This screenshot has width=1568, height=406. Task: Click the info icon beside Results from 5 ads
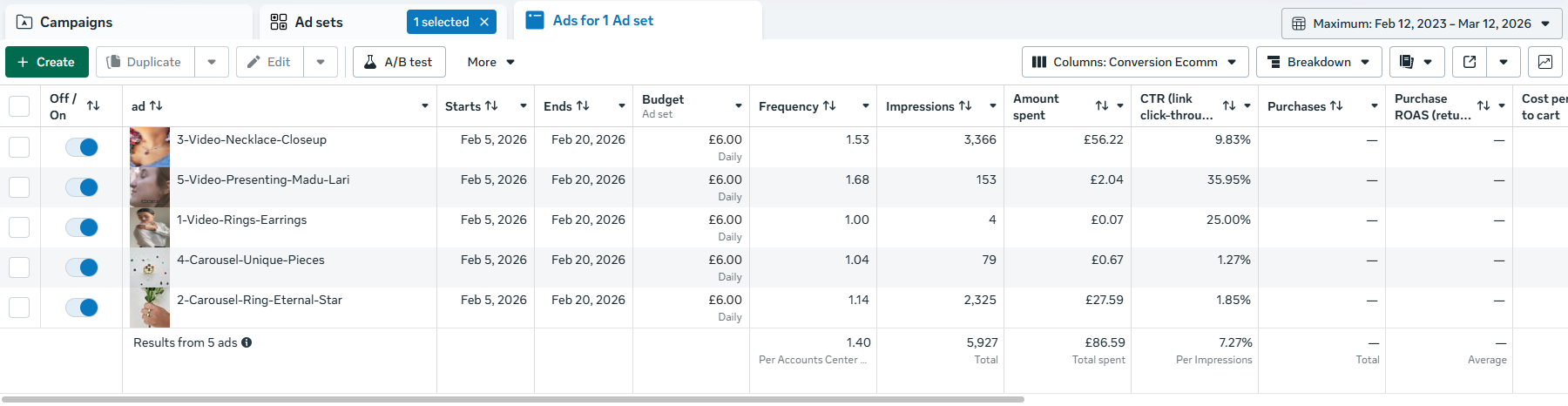tap(247, 342)
